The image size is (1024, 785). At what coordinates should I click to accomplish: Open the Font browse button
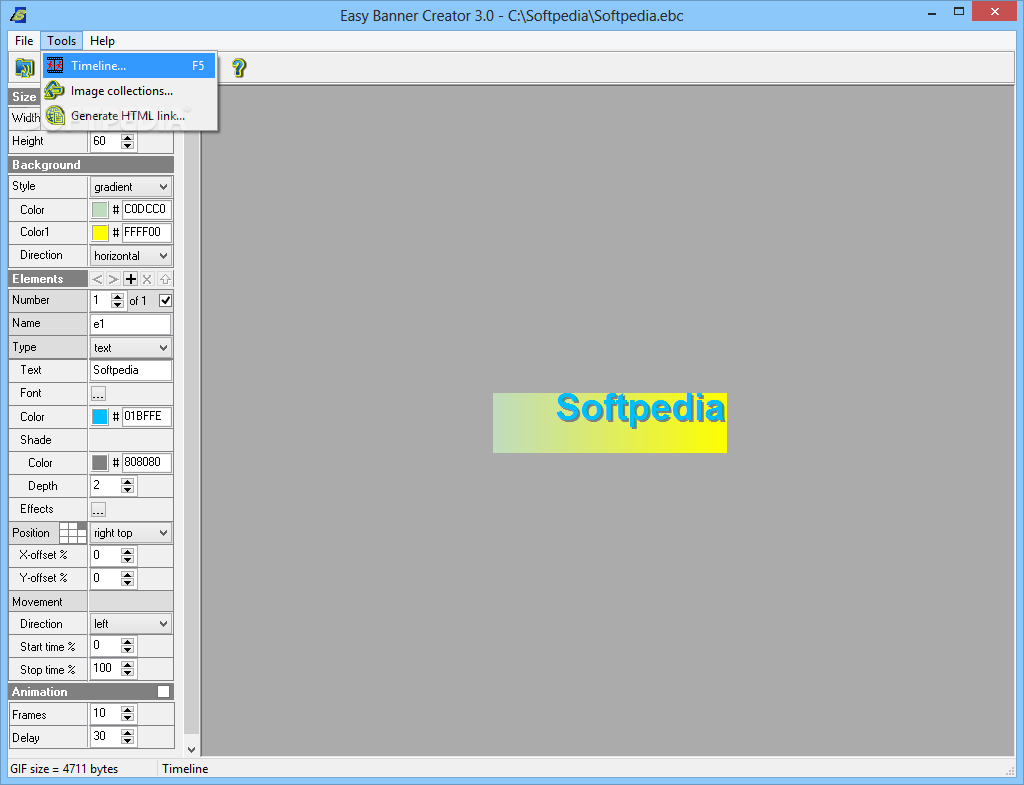tap(98, 394)
